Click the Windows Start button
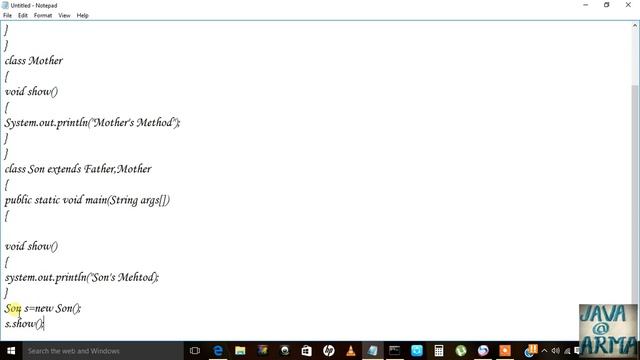 click(x=11, y=351)
